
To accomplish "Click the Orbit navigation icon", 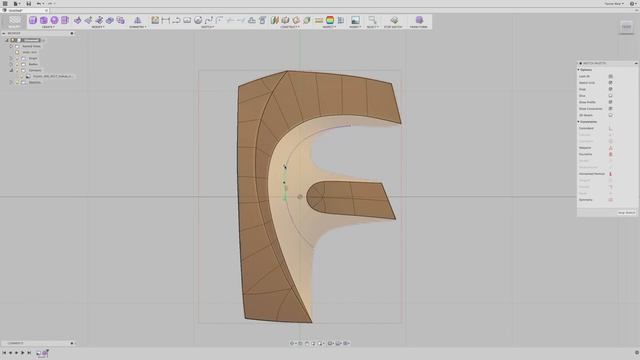I will [x=293, y=343].
